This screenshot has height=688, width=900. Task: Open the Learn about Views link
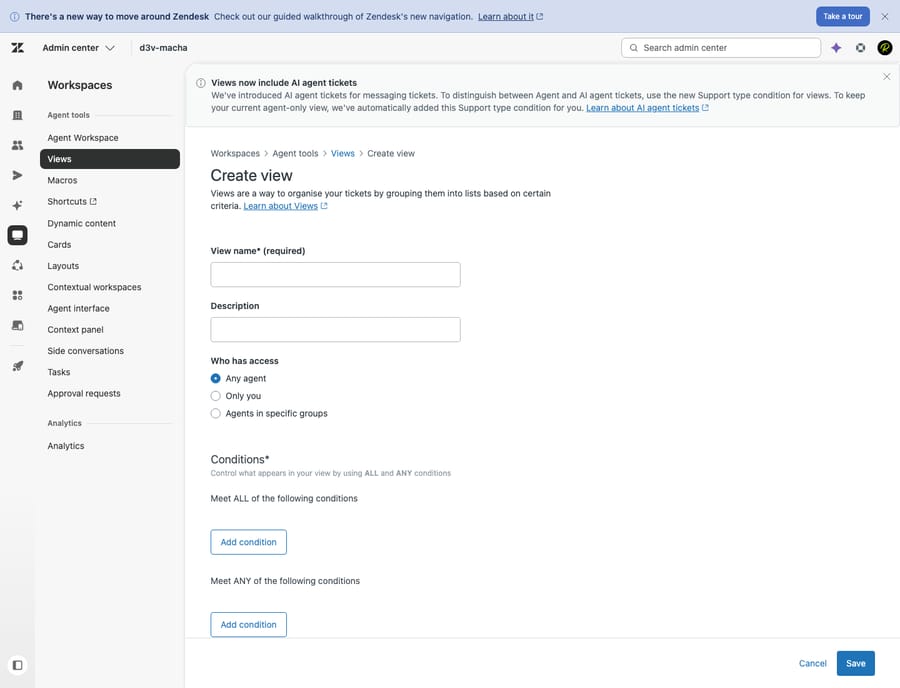[x=285, y=206]
